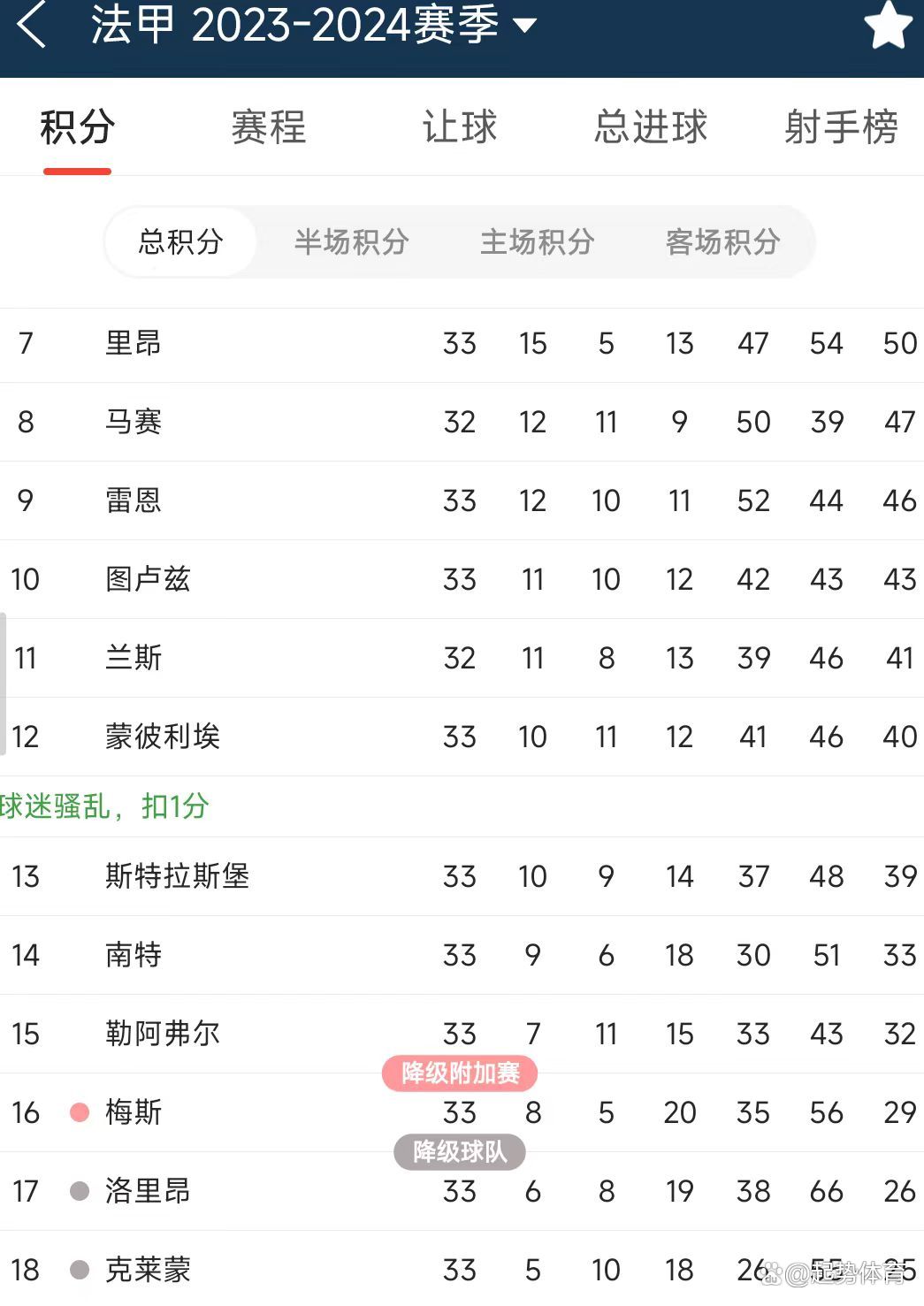Select the 客场积分 filter option
This screenshot has height=1306, width=924.
(722, 241)
